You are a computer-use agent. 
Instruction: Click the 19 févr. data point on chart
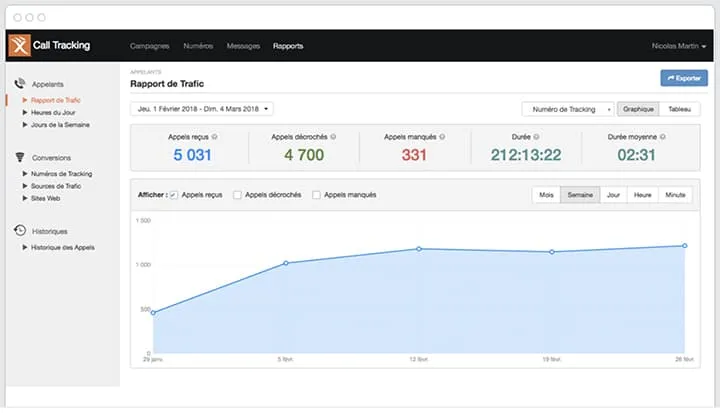point(552,252)
